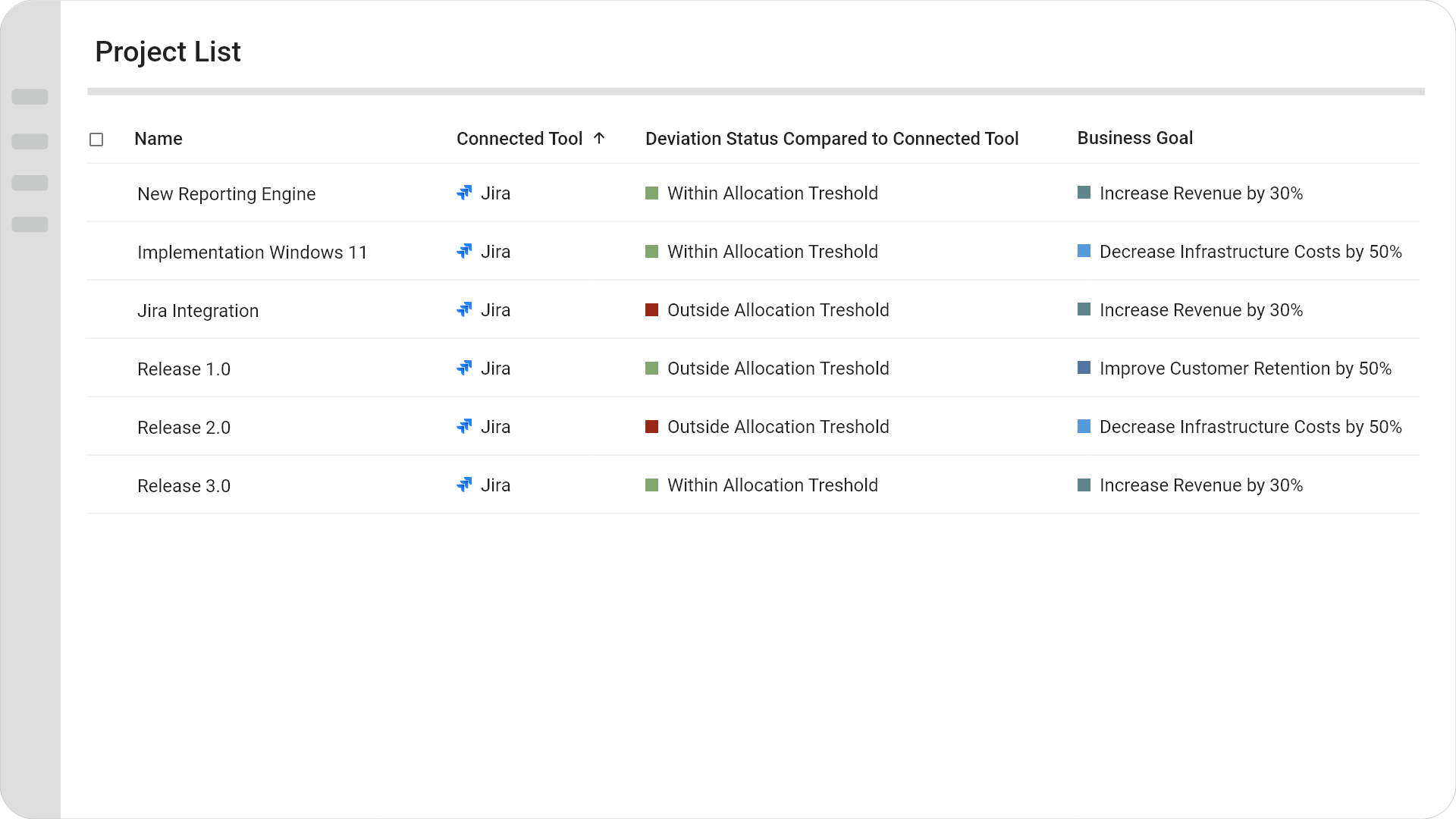Click the red status square for Release 2.0

[x=651, y=427]
